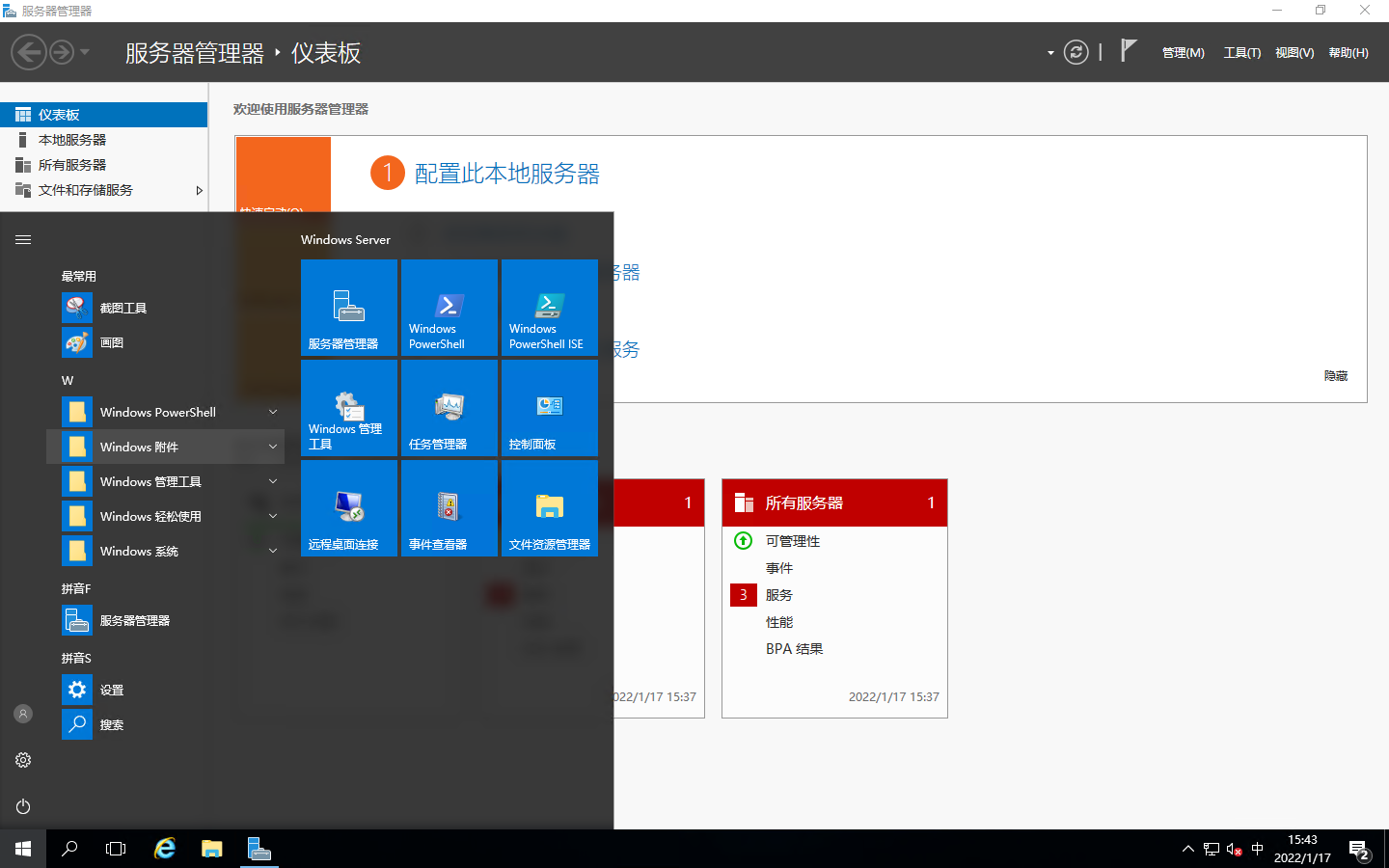Click the 隐藏 link in the welcome panel
This screenshot has height=868, width=1389.
(1336, 376)
